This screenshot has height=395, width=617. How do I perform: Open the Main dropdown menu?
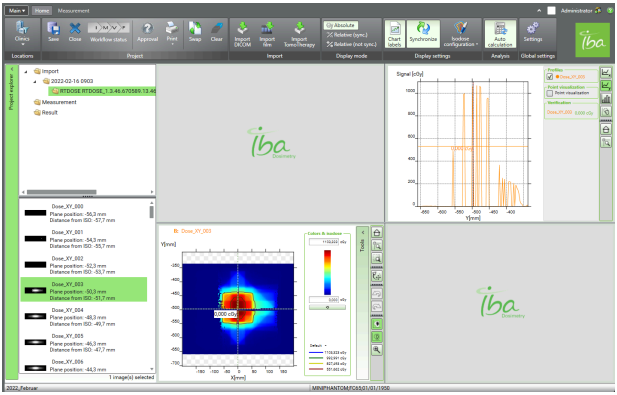point(17,11)
